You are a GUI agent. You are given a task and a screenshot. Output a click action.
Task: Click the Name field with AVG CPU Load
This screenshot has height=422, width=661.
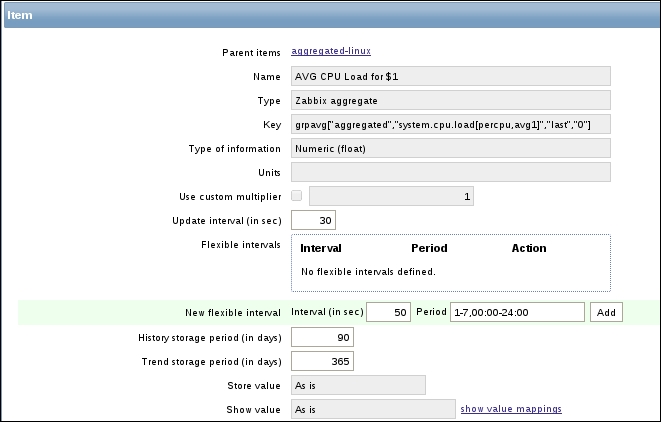click(450, 76)
